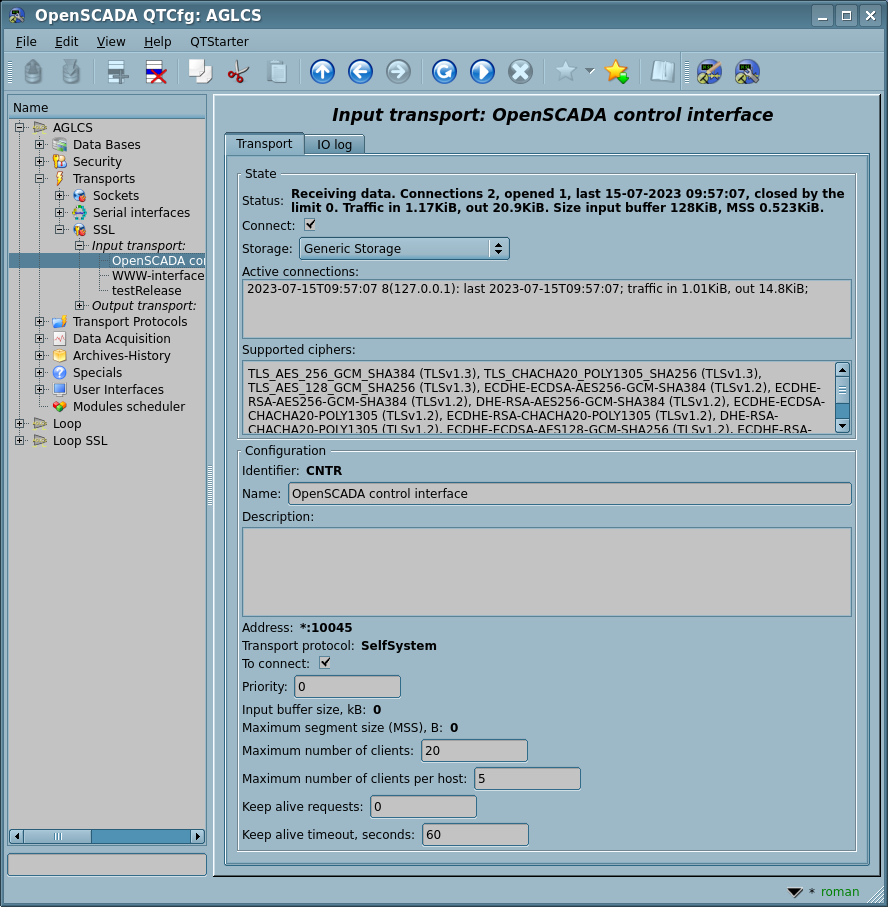Start the cyclic refresh play icon
The height and width of the screenshot is (907, 888).
click(x=482, y=72)
